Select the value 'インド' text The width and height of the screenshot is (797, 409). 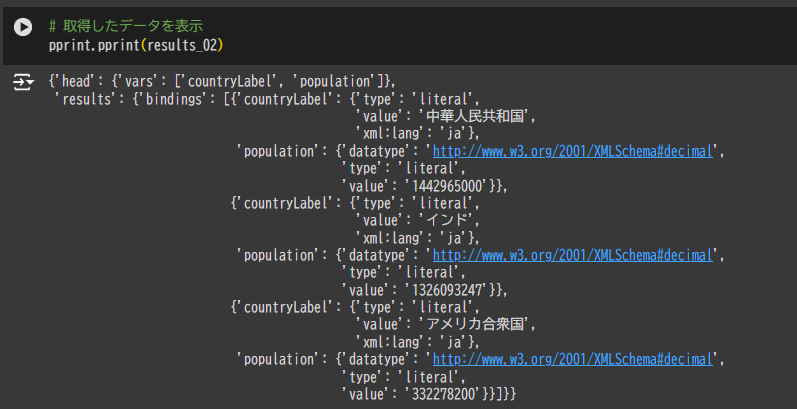(447, 221)
